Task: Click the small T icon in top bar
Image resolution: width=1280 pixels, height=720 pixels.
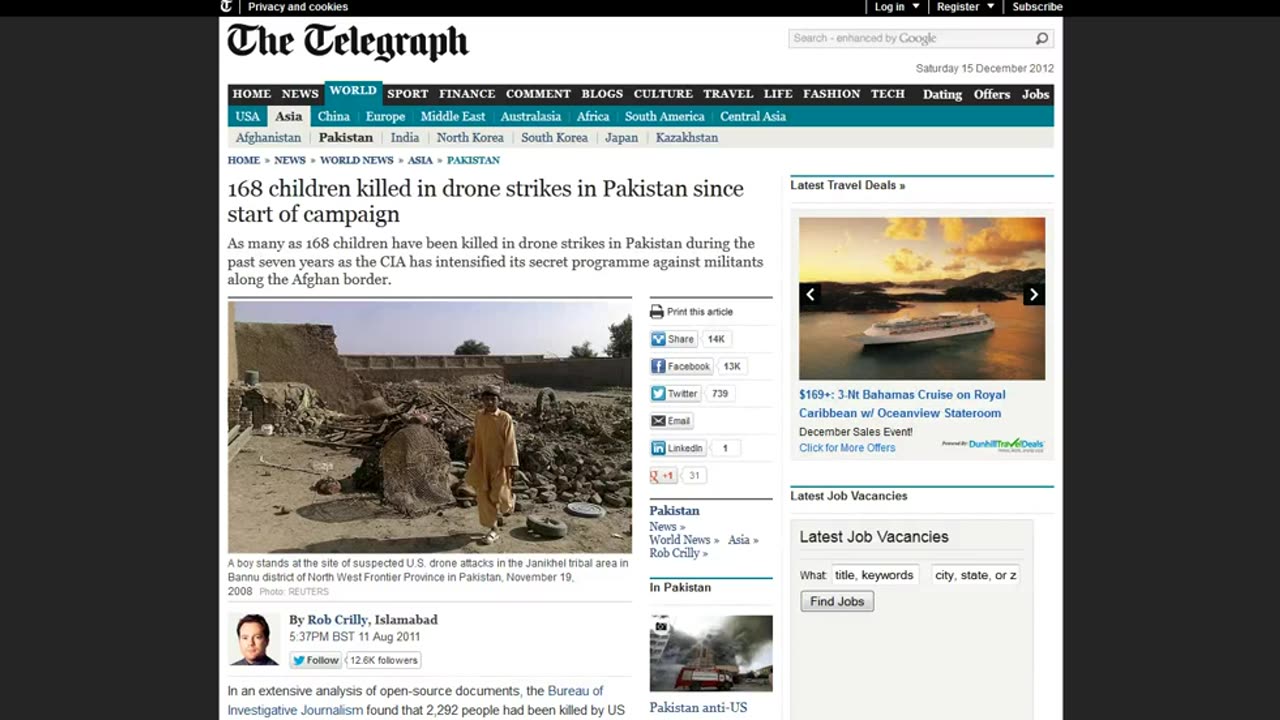Action: pyautogui.click(x=227, y=7)
